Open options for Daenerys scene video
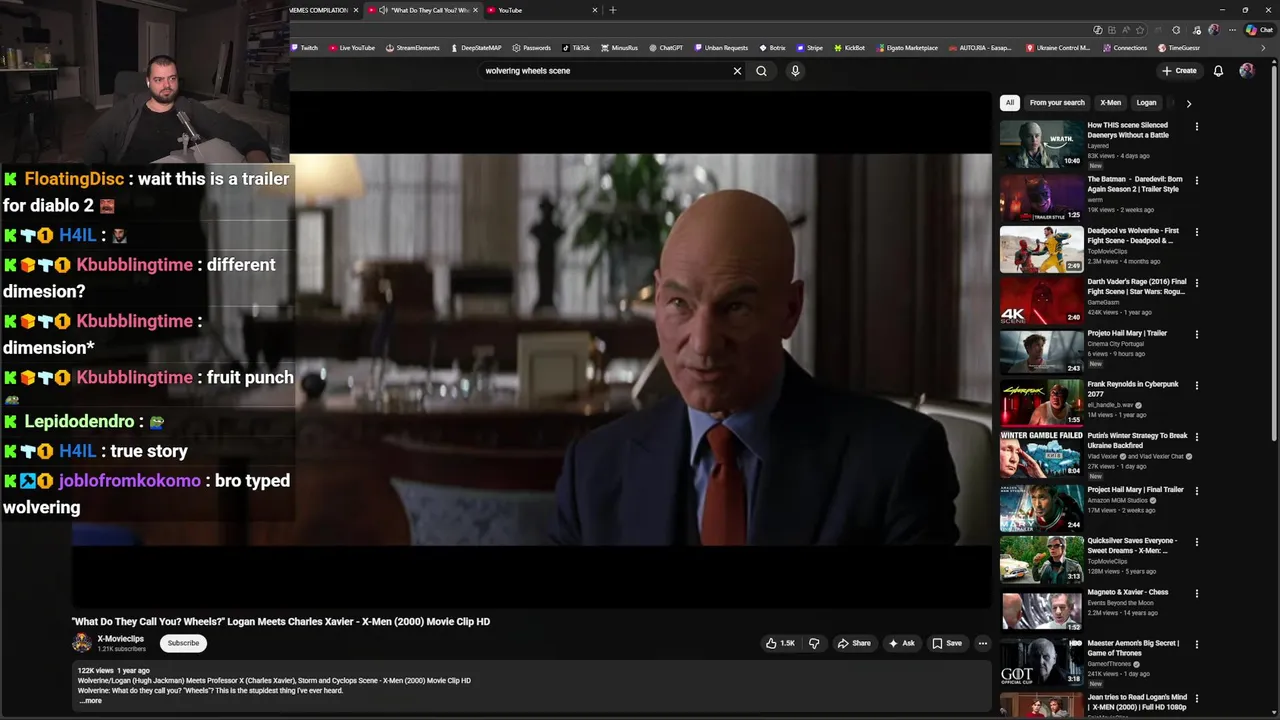Viewport: 1280px width, 720px height. tap(1196, 127)
